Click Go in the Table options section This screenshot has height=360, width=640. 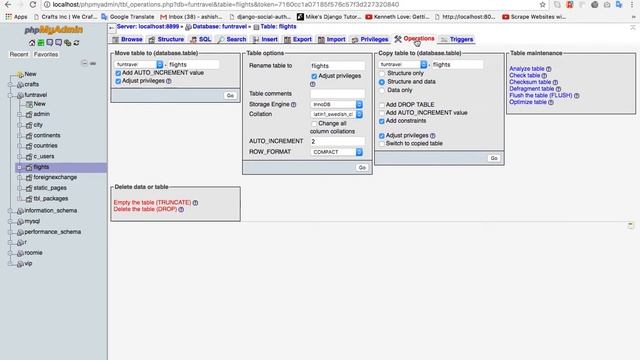(x=362, y=168)
